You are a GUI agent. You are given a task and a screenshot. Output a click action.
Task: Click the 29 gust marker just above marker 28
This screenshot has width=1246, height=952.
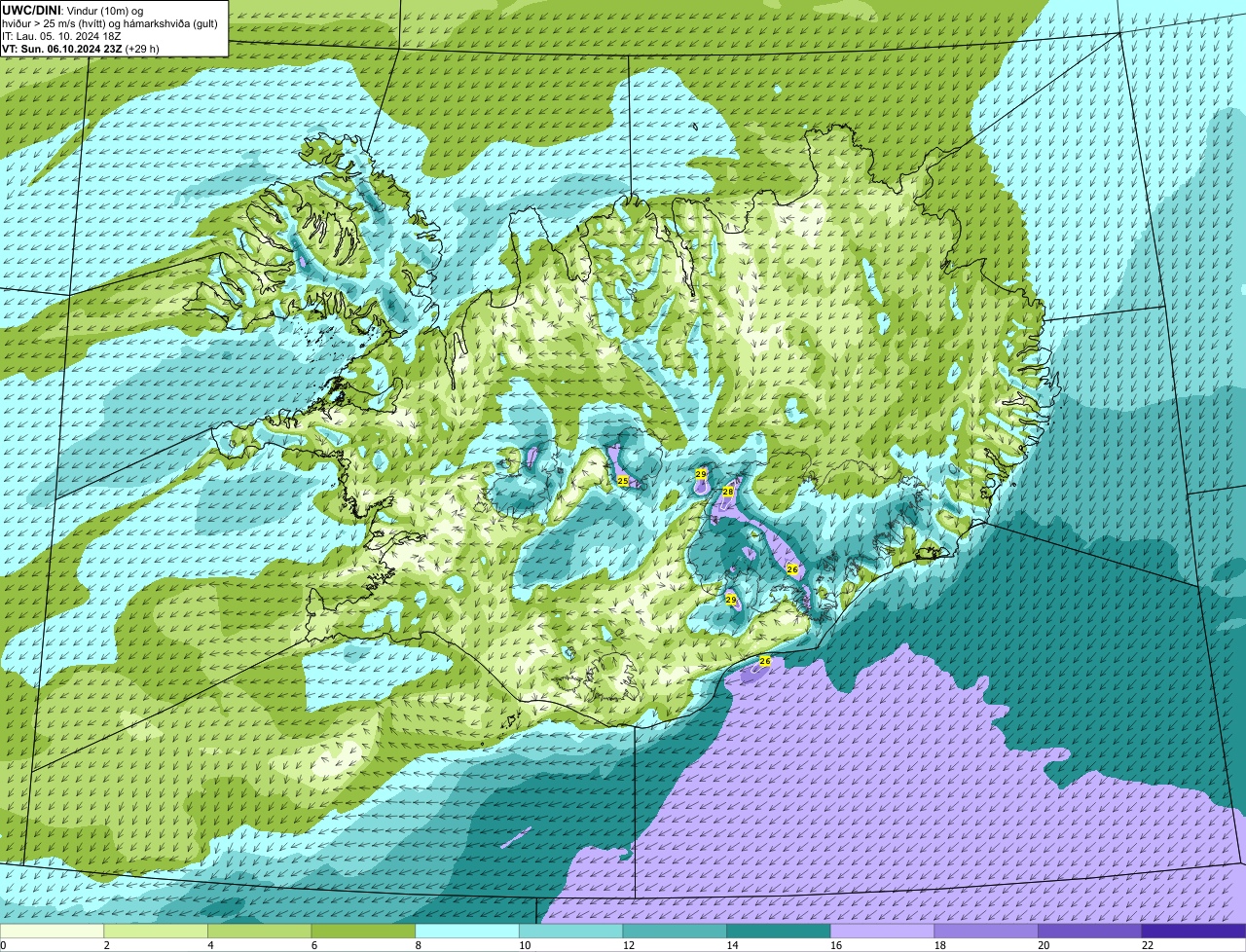[x=701, y=473]
